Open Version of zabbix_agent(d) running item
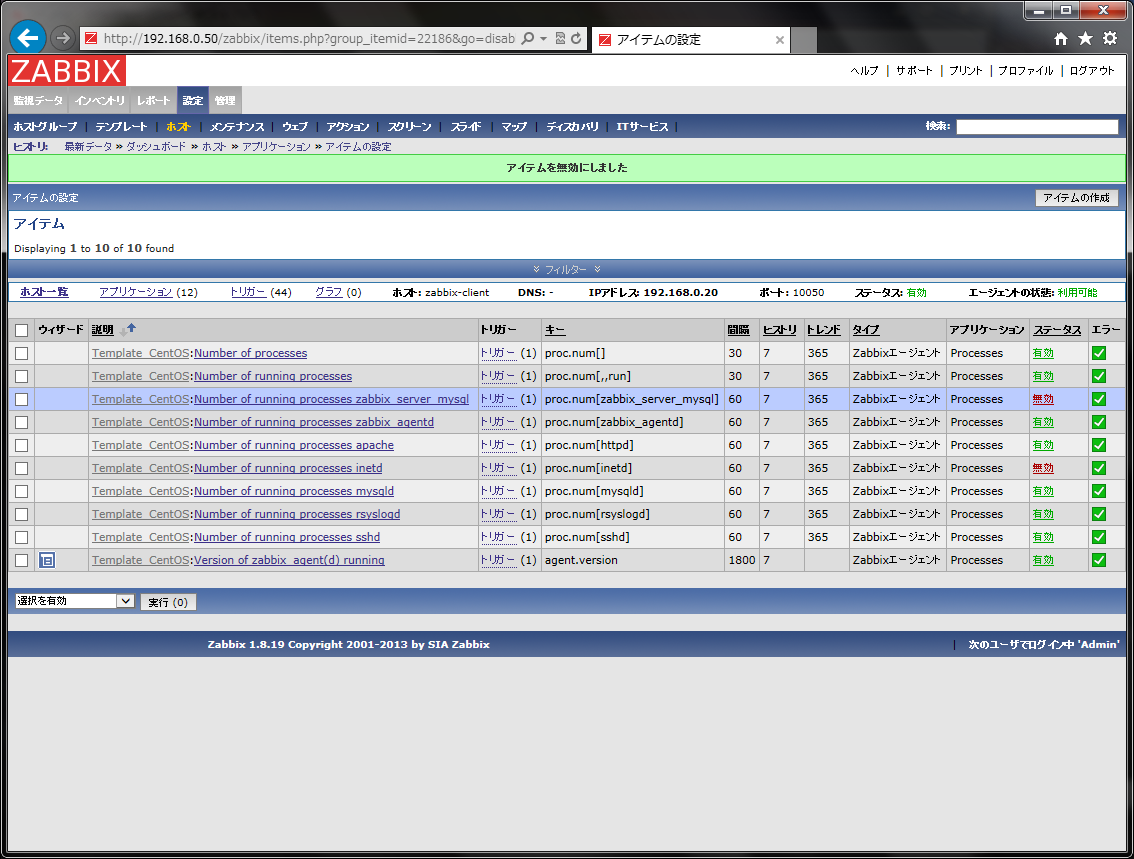The image size is (1134, 859). pos(289,560)
